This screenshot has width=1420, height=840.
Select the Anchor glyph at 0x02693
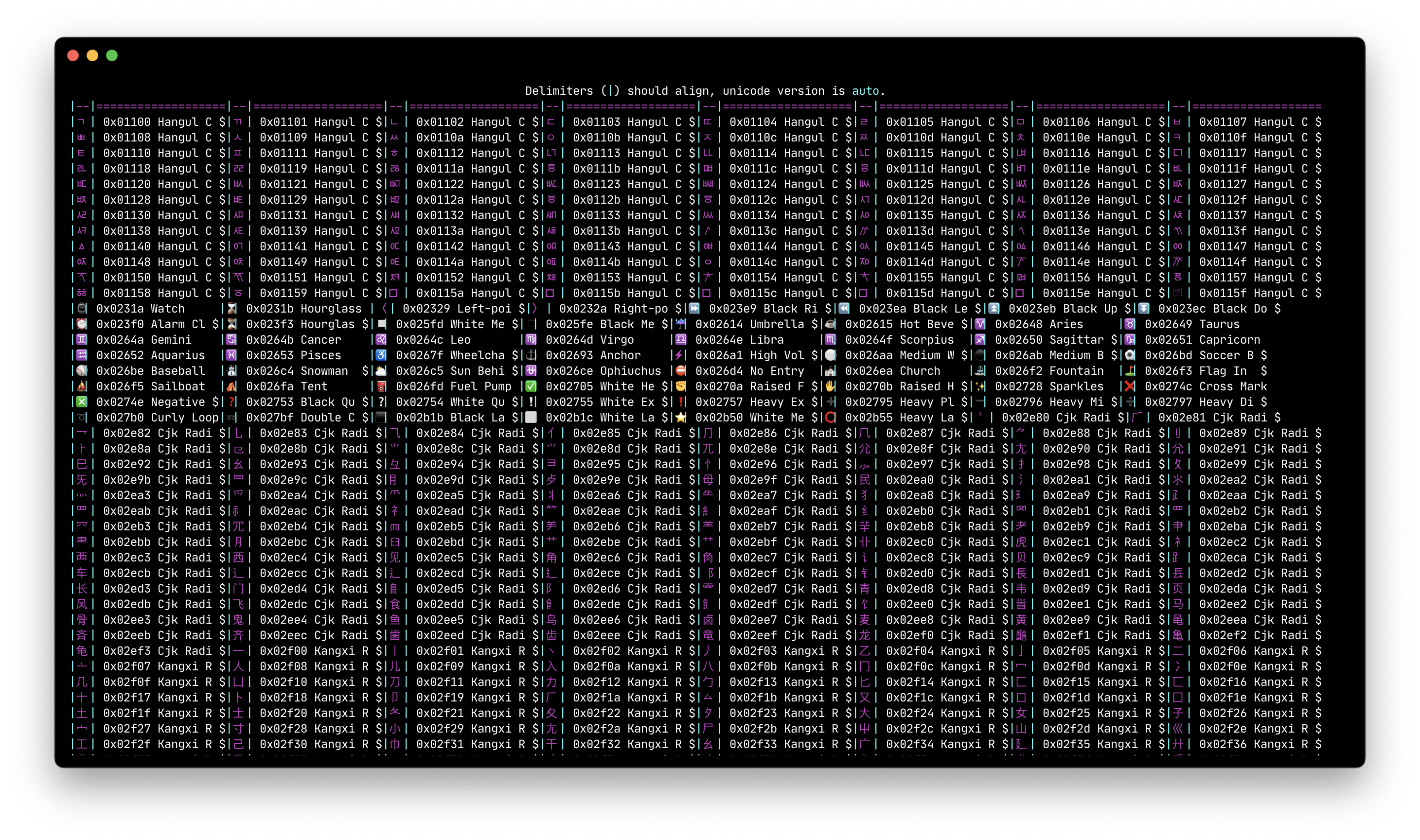pos(531,355)
